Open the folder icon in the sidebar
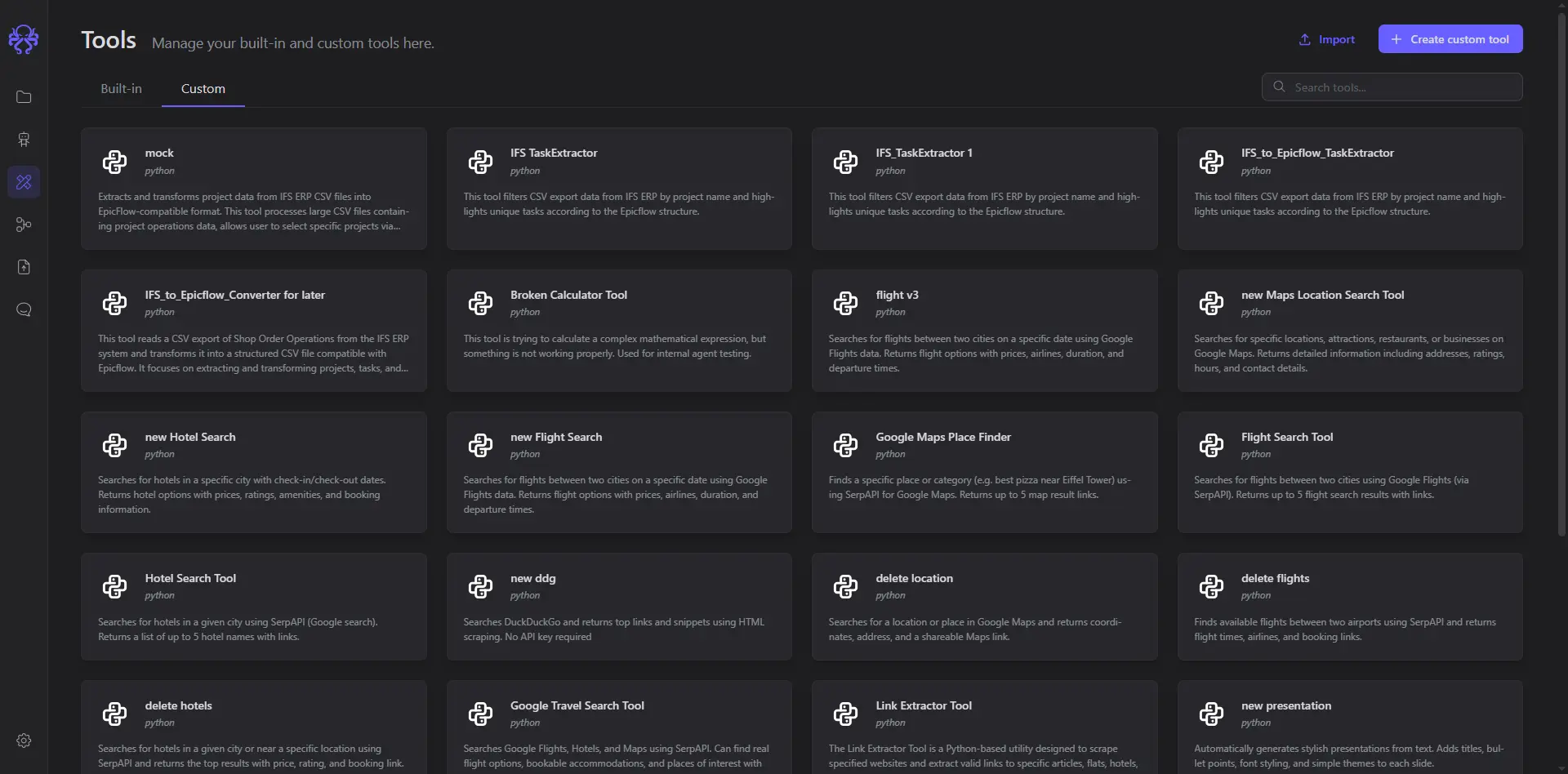The width and height of the screenshot is (1568, 774). [x=24, y=97]
